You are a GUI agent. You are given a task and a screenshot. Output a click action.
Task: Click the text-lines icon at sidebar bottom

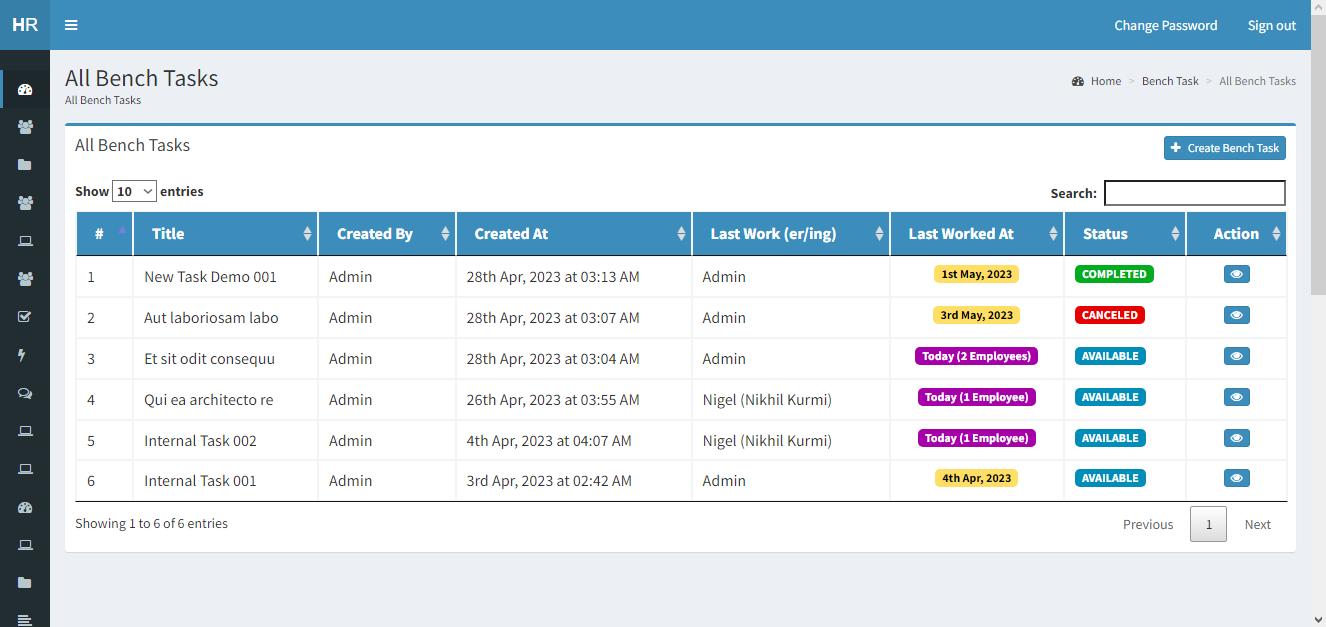click(25, 619)
